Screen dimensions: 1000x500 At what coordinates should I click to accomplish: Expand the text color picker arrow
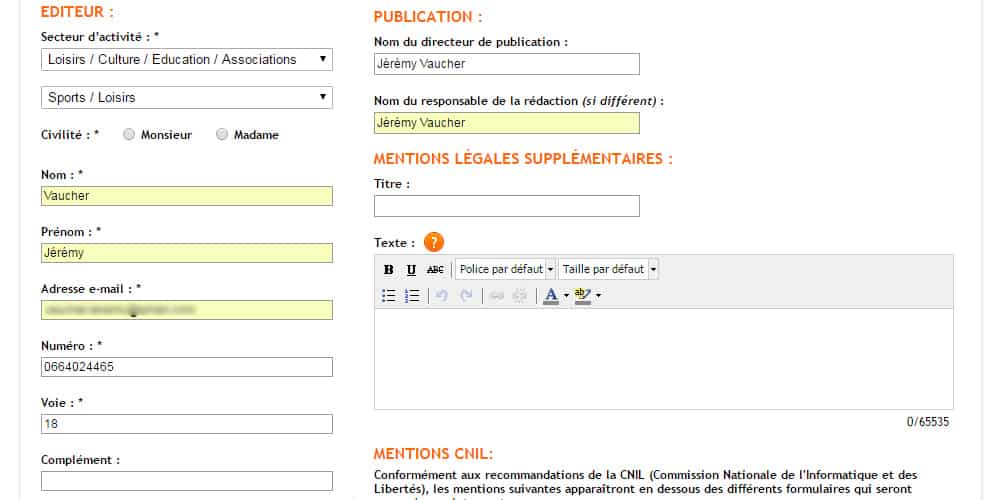pos(566,295)
